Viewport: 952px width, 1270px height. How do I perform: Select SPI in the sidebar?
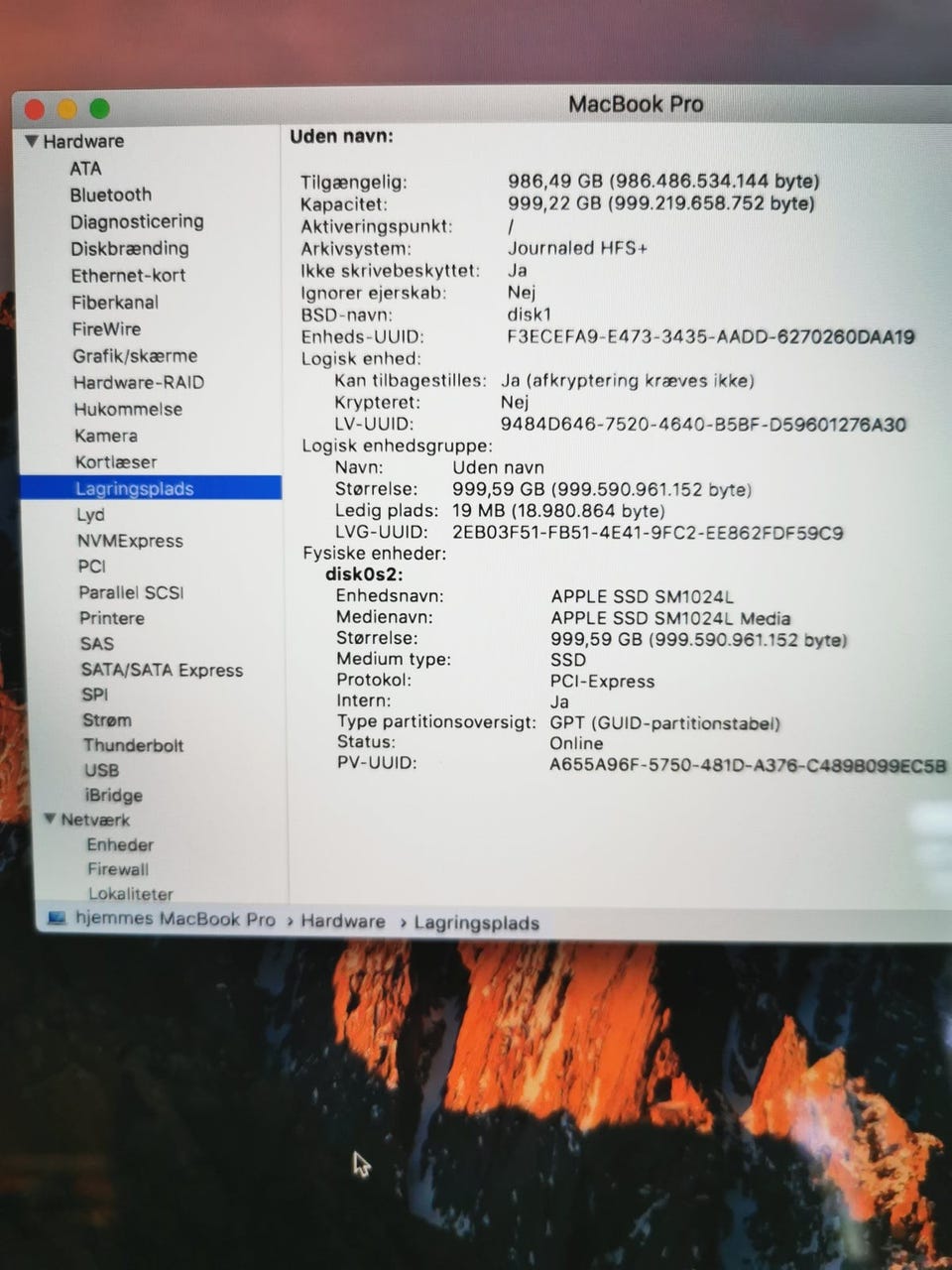(95, 695)
